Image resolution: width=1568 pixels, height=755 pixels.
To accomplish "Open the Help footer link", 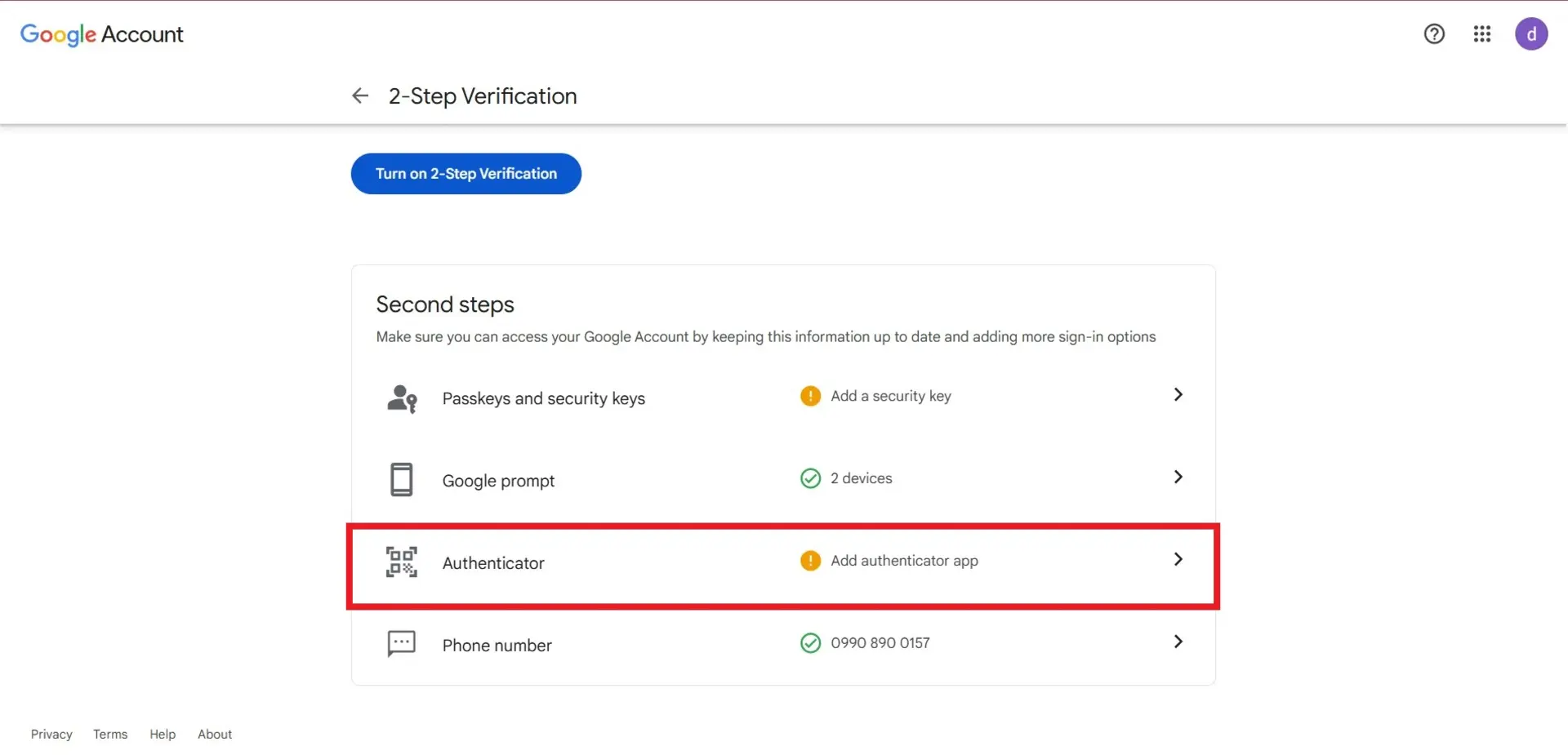I will [163, 735].
